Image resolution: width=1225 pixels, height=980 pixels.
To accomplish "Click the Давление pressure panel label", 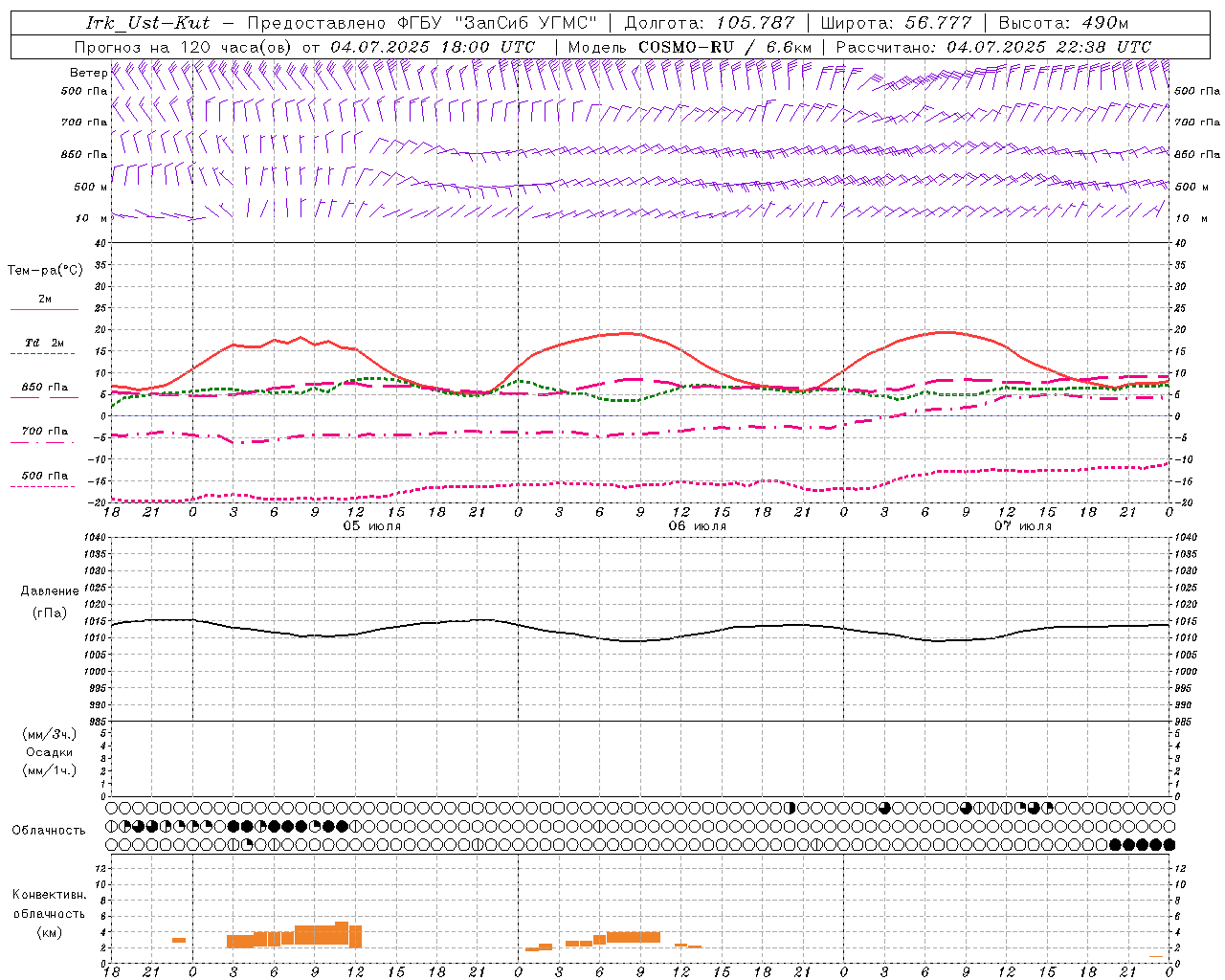I will click(50, 591).
